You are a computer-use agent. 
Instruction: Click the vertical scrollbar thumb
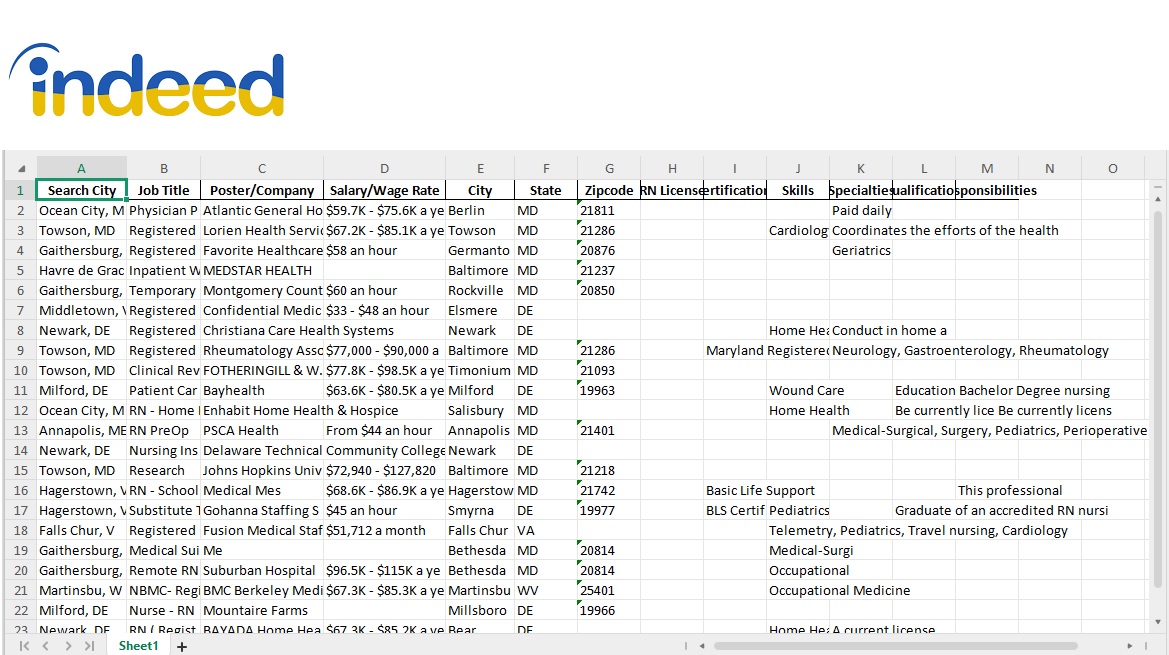pos(1158,397)
